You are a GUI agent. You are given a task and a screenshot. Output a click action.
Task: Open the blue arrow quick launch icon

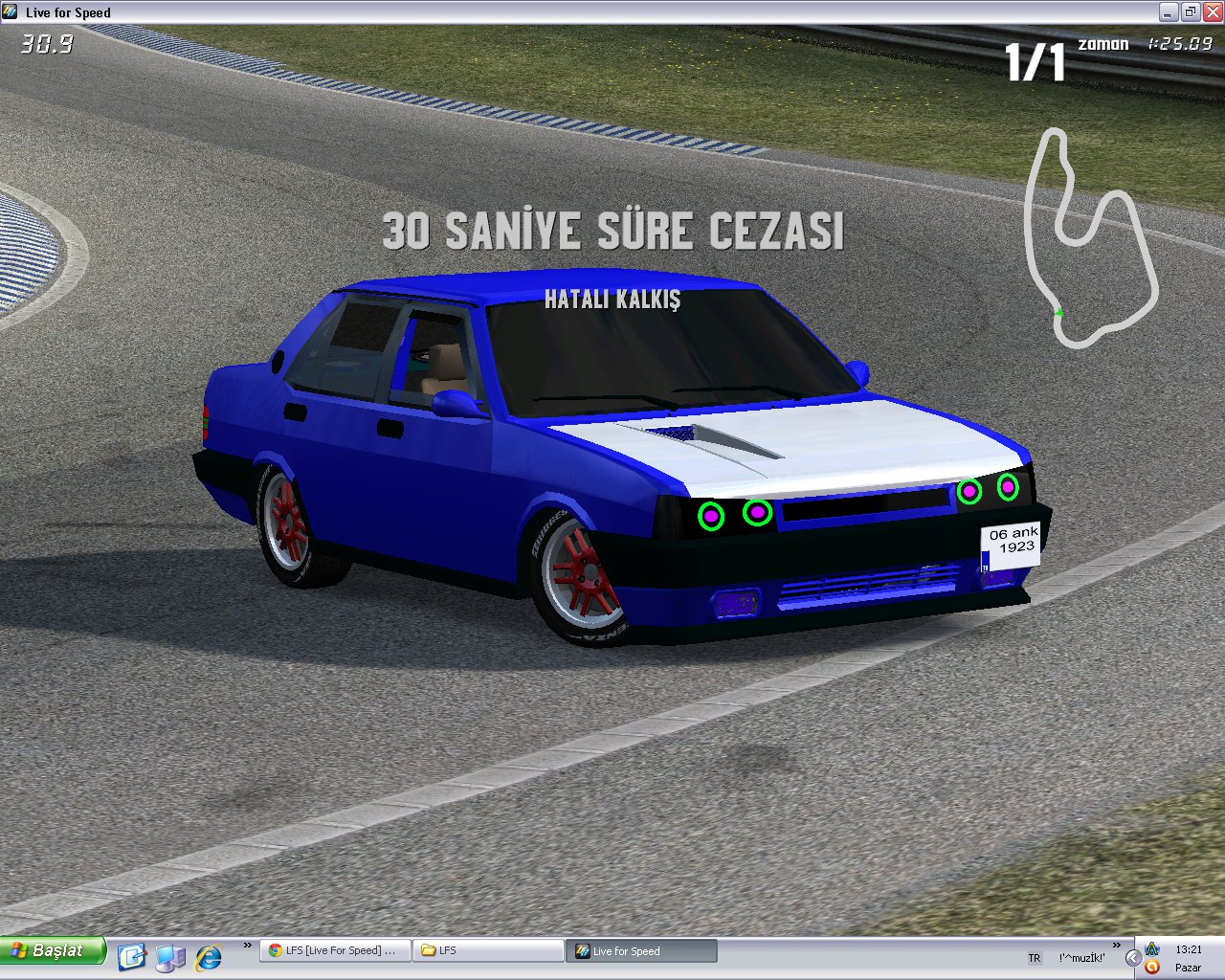click(x=131, y=955)
